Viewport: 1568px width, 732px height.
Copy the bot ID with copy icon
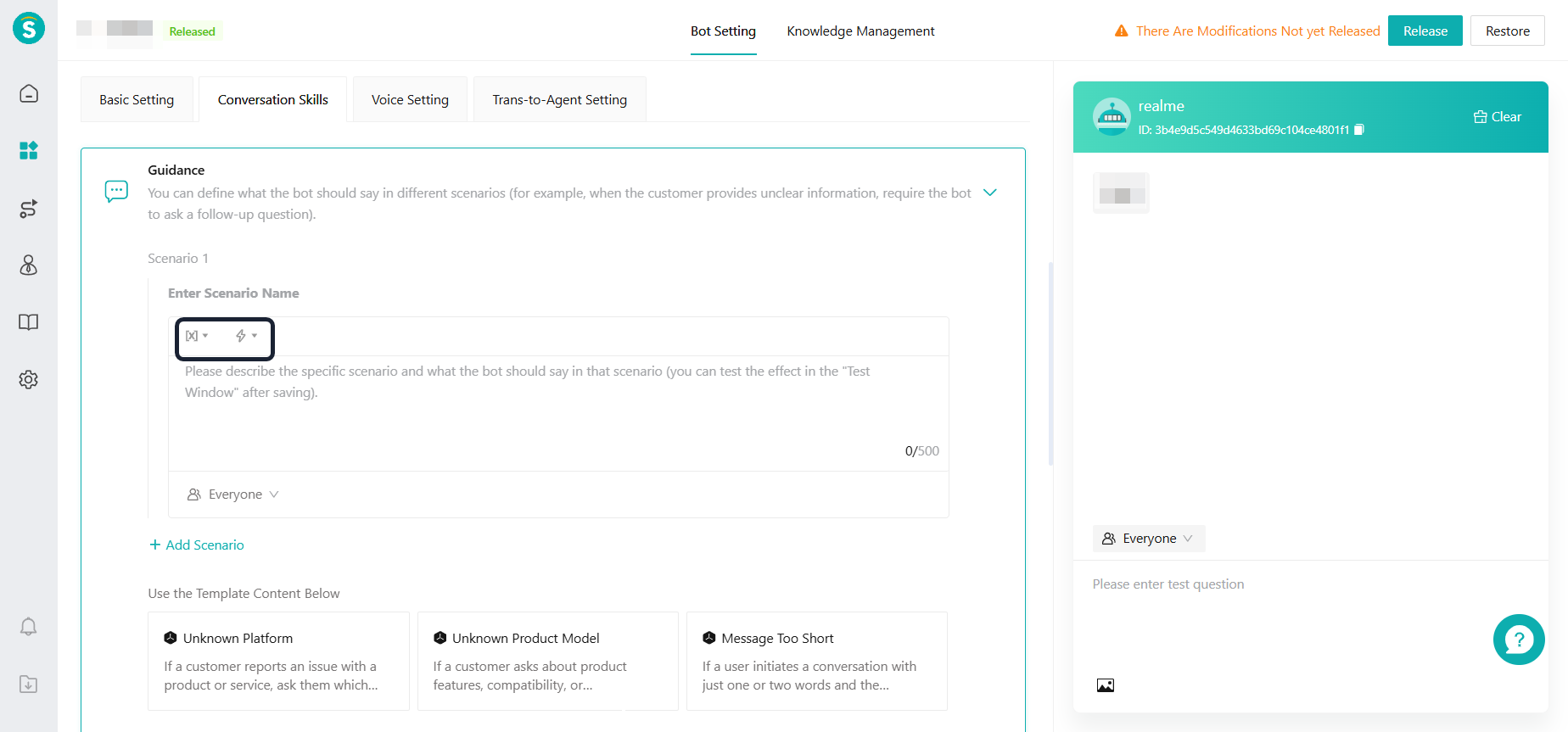click(x=1358, y=130)
